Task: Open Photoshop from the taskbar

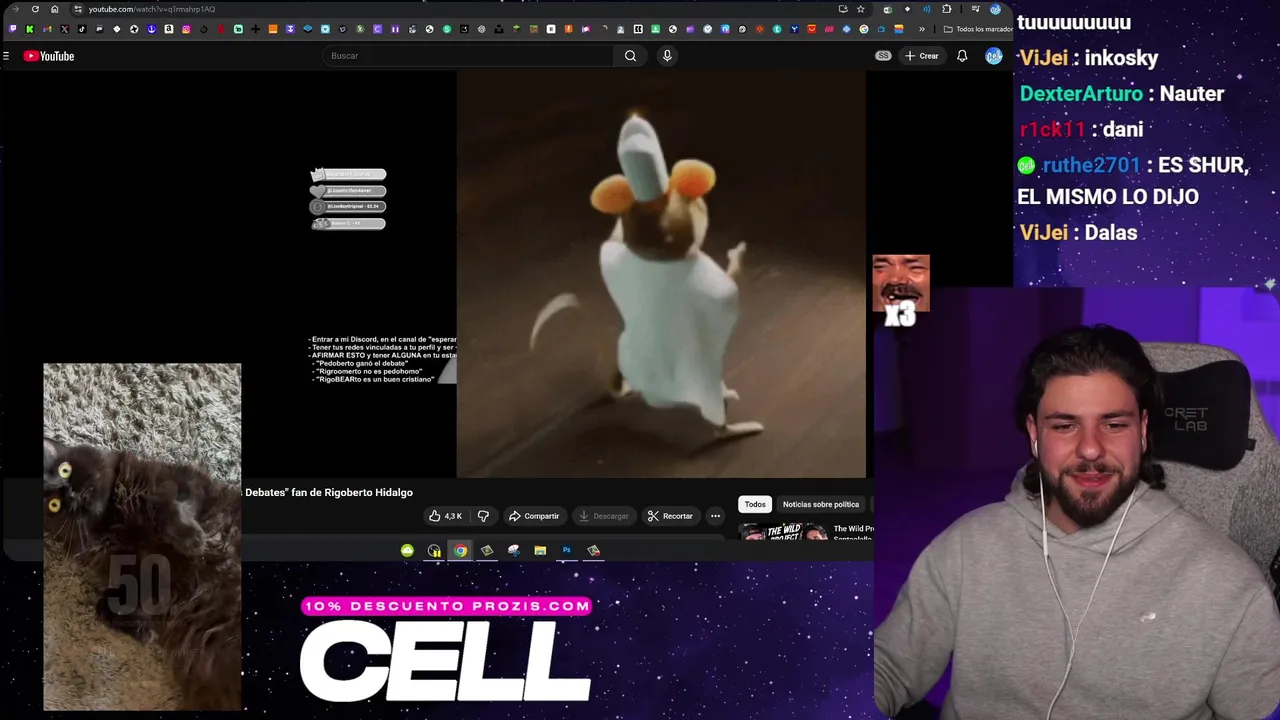Action: 566,550
